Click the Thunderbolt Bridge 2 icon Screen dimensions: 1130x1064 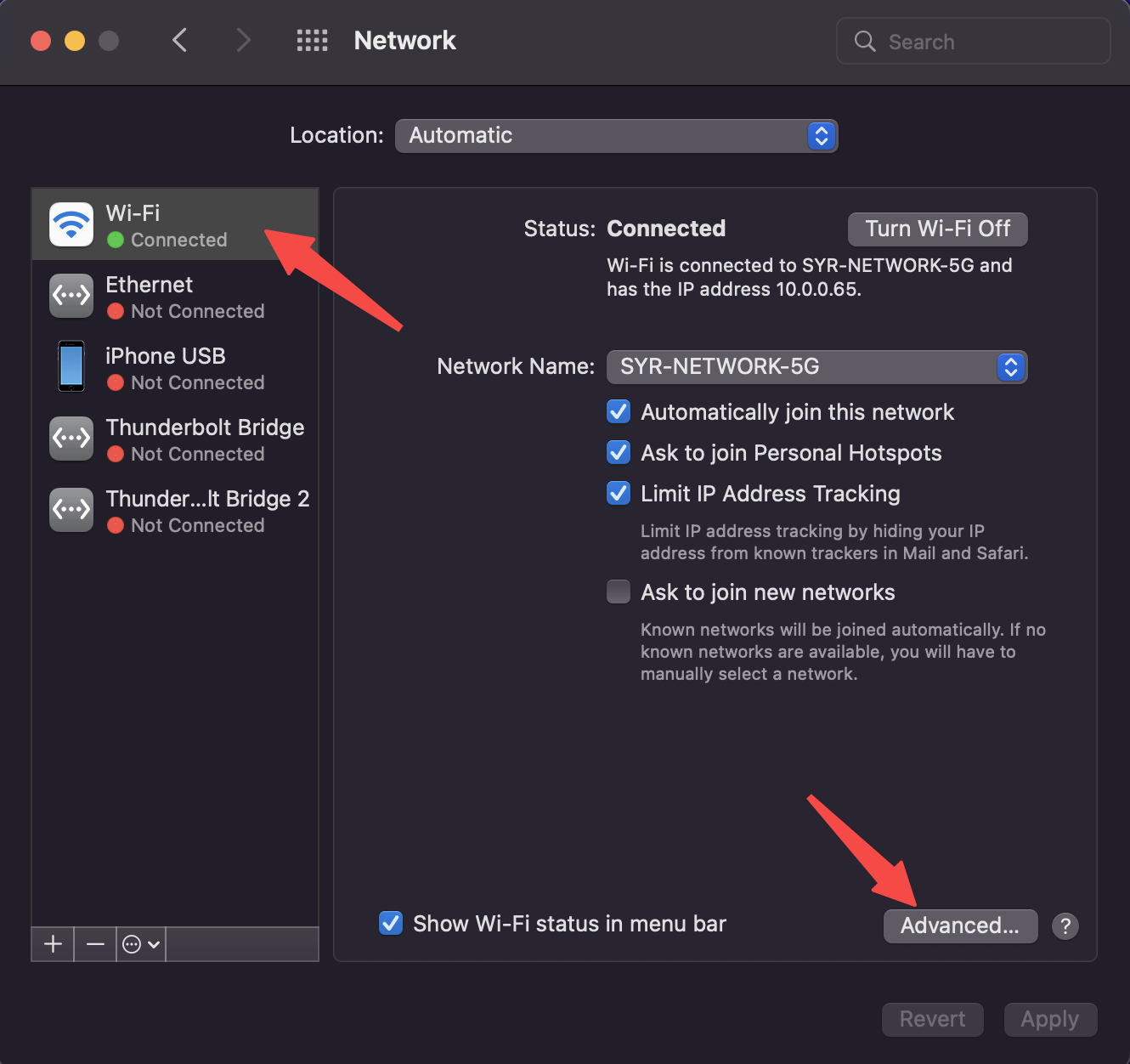[x=71, y=510]
